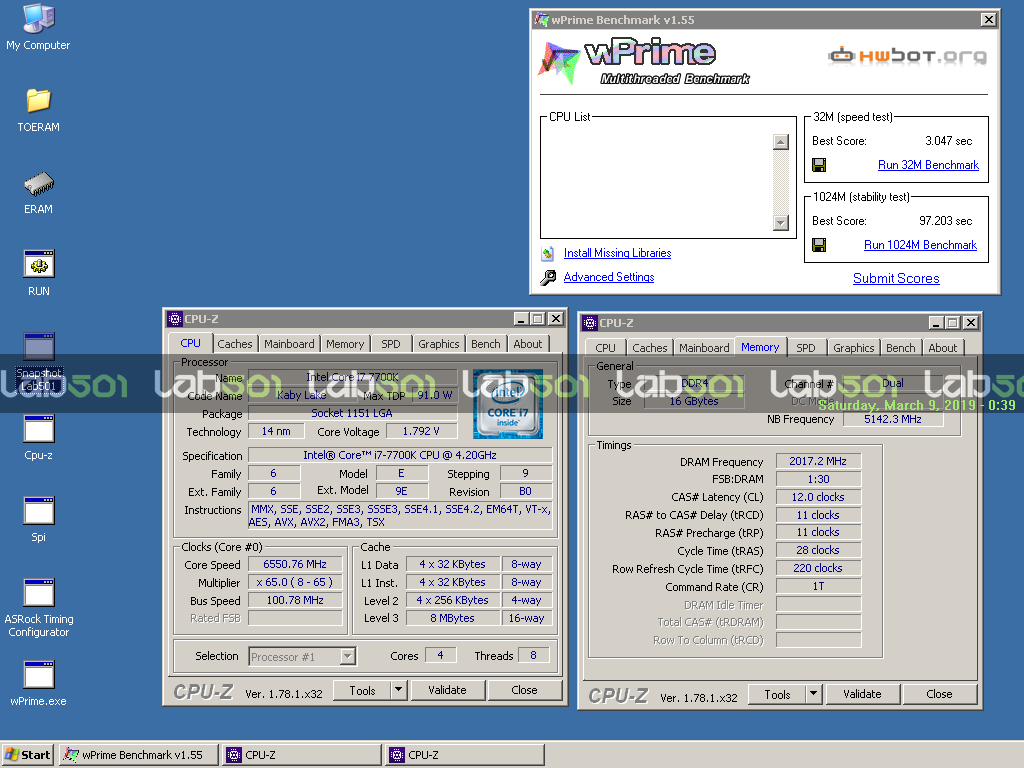This screenshot has height=768, width=1024.
Task: Open Bench tab in right CPU-Z window
Action: (901, 348)
